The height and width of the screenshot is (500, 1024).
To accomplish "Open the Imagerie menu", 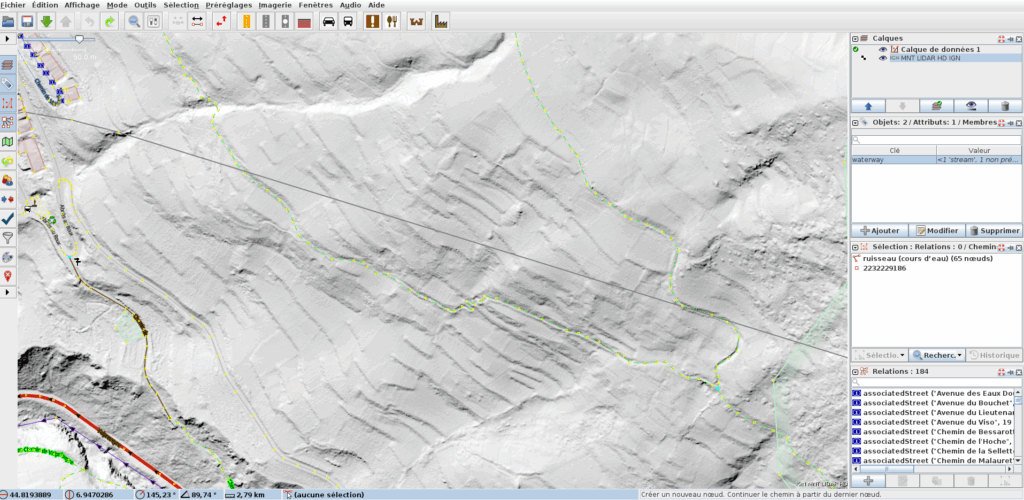I will 275,5.
